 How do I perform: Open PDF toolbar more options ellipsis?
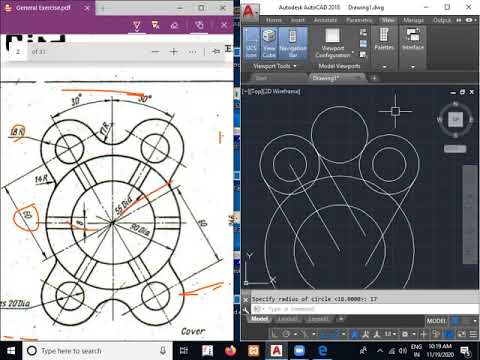coord(192,52)
